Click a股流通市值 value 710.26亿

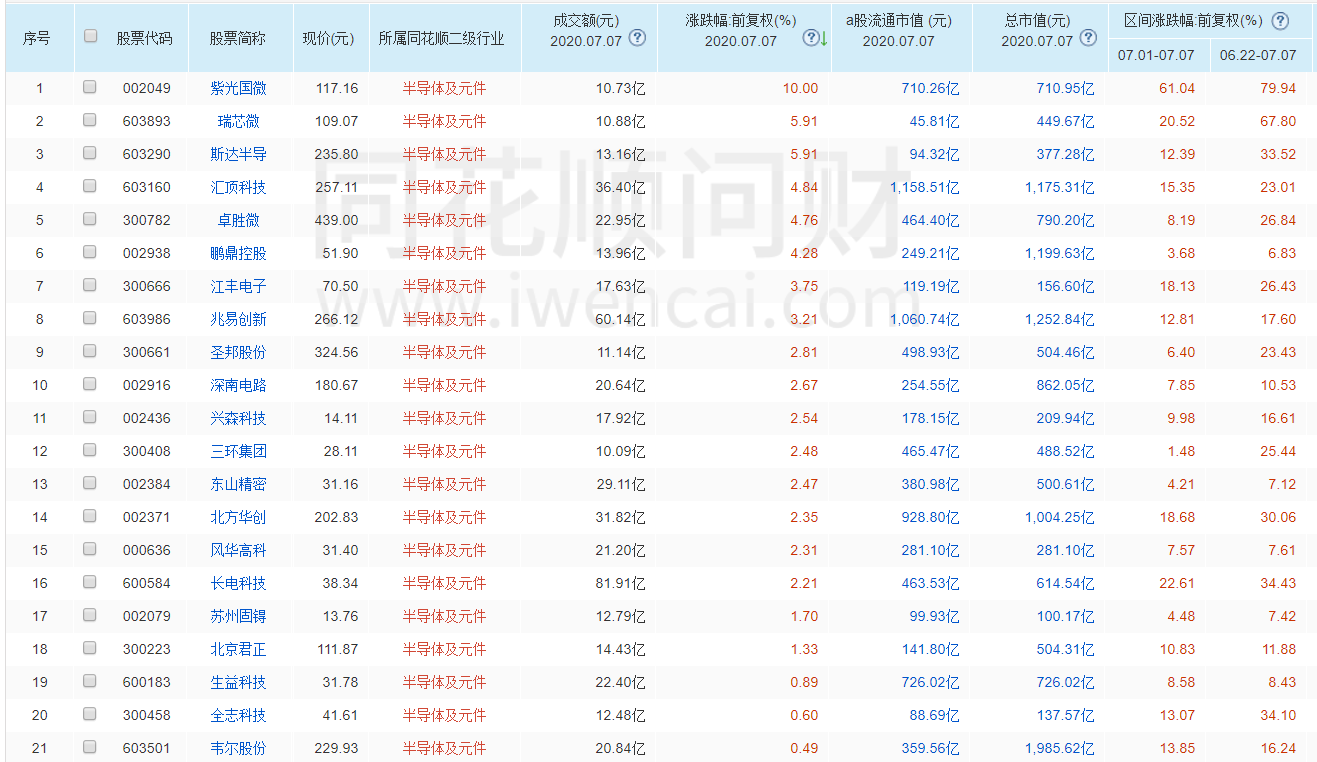pos(931,88)
